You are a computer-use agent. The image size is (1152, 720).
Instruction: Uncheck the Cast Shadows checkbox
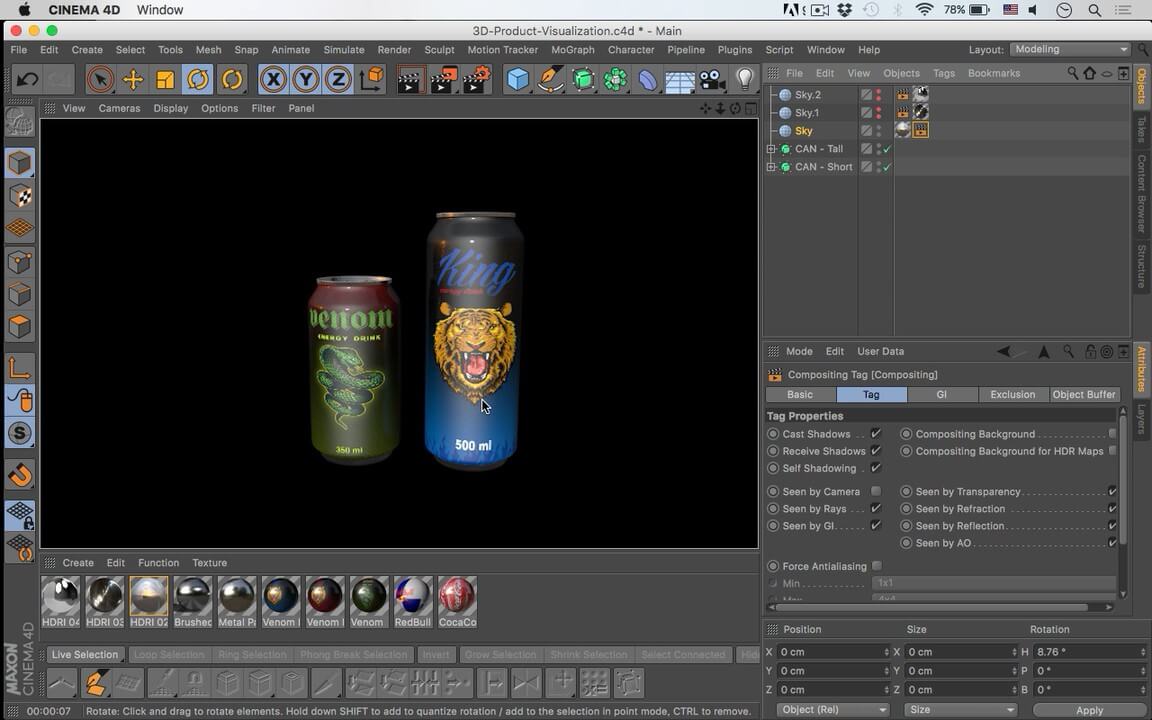click(876, 434)
